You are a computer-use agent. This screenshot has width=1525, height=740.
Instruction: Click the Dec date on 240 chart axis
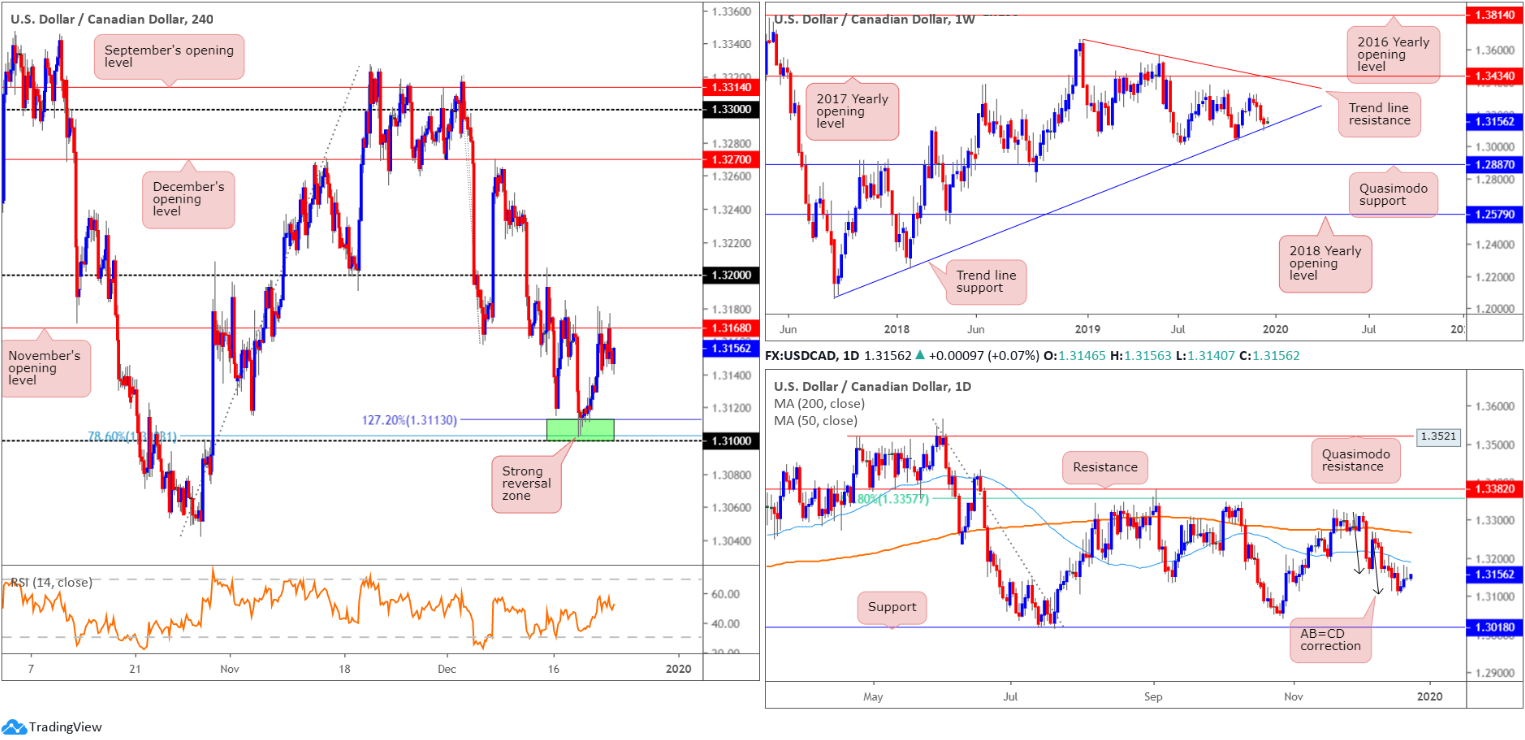(x=447, y=668)
